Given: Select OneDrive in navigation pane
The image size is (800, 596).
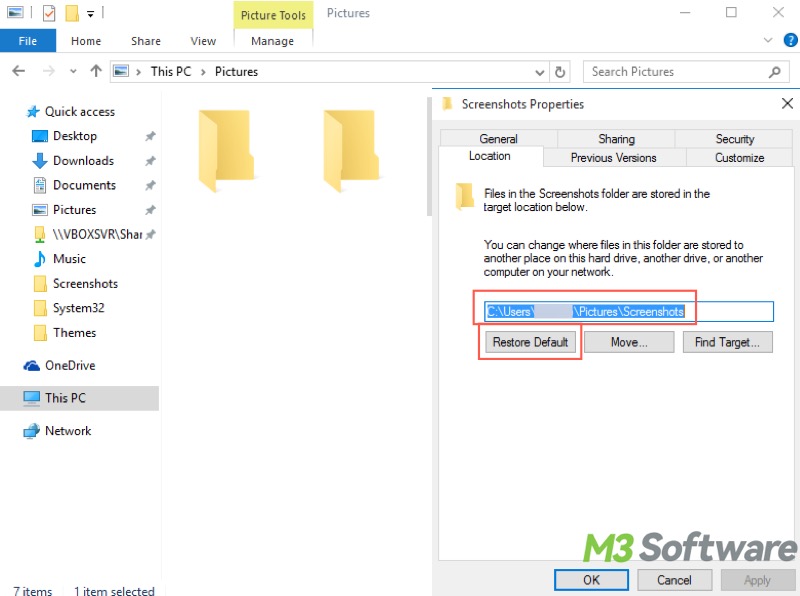Looking at the screenshot, I should [70, 365].
